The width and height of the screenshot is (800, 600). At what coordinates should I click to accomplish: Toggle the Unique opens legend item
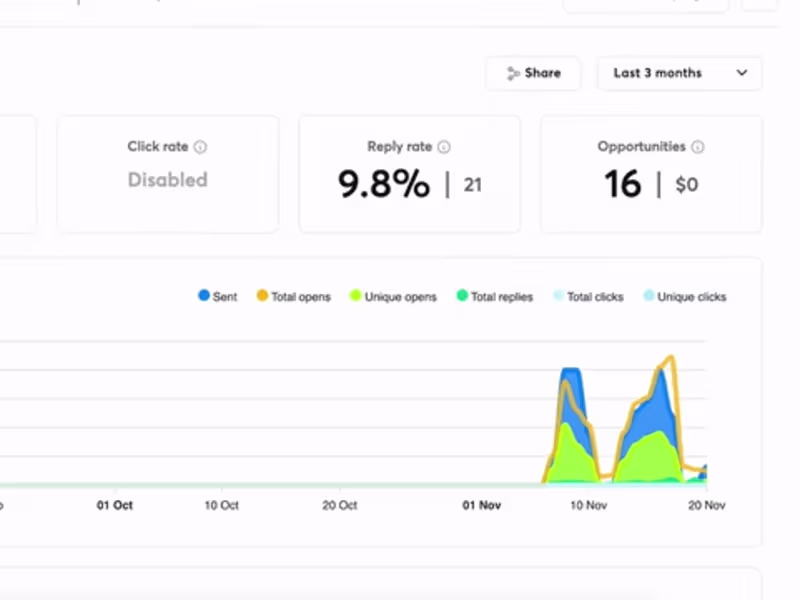pyautogui.click(x=393, y=296)
